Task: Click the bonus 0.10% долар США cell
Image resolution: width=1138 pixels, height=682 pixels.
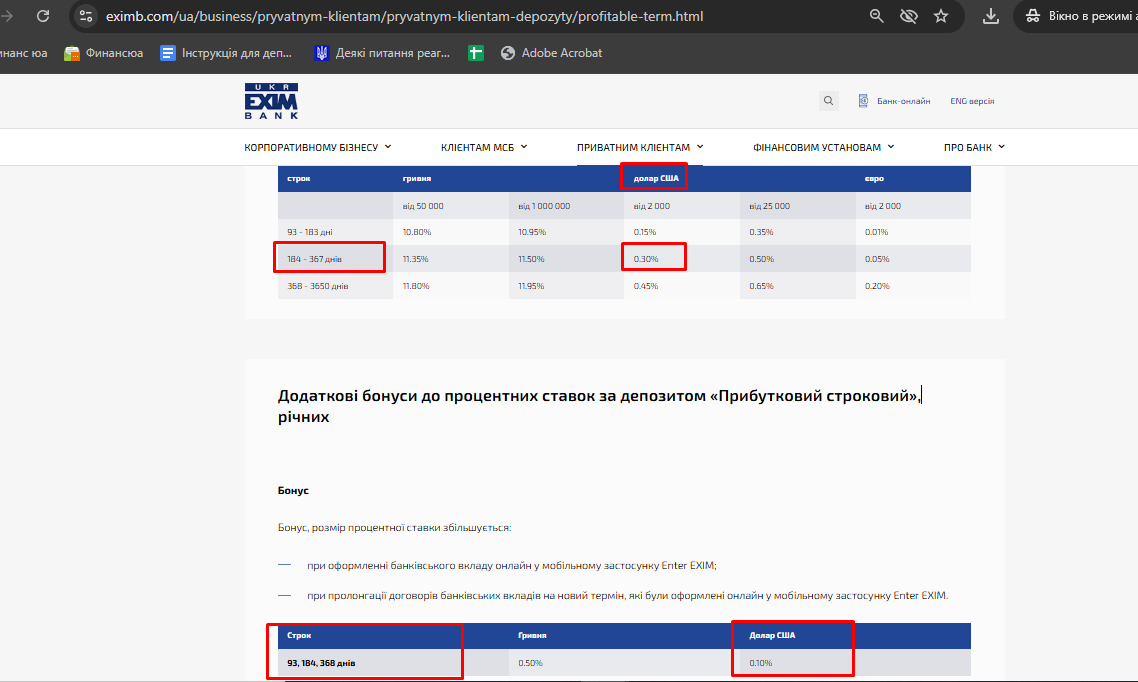Action: [761, 663]
